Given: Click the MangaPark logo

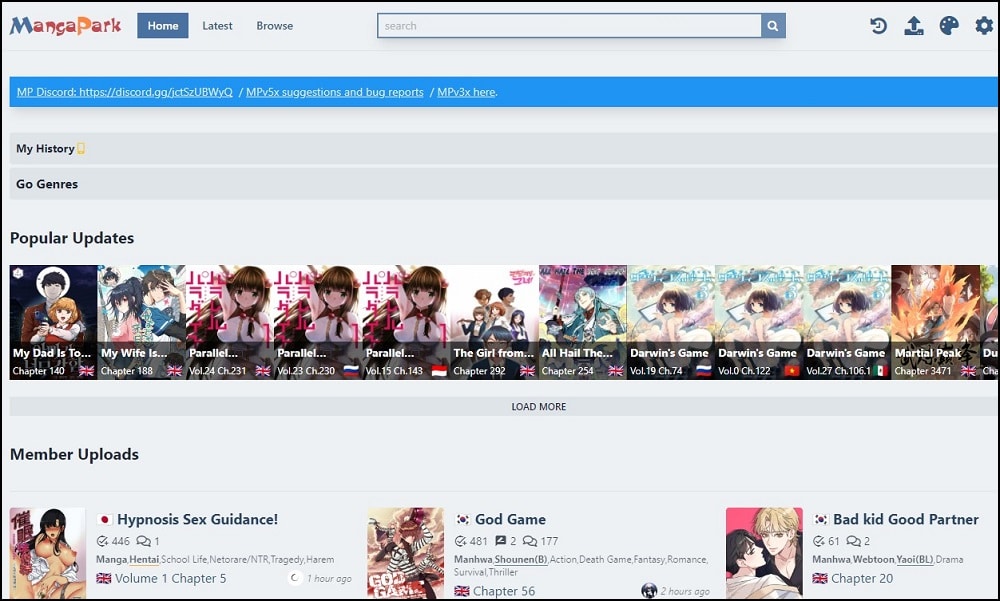Looking at the screenshot, I should click(65, 26).
